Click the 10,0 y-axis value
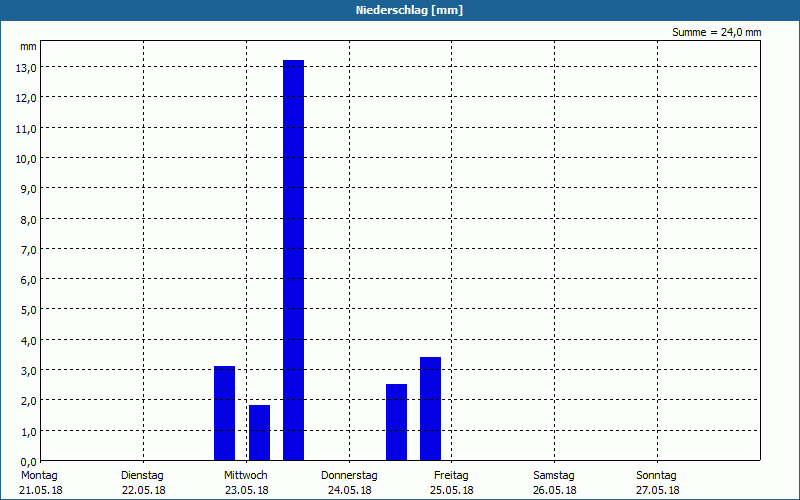Image resolution: width=800 pixels, height=500 pixels. (26, 159)
